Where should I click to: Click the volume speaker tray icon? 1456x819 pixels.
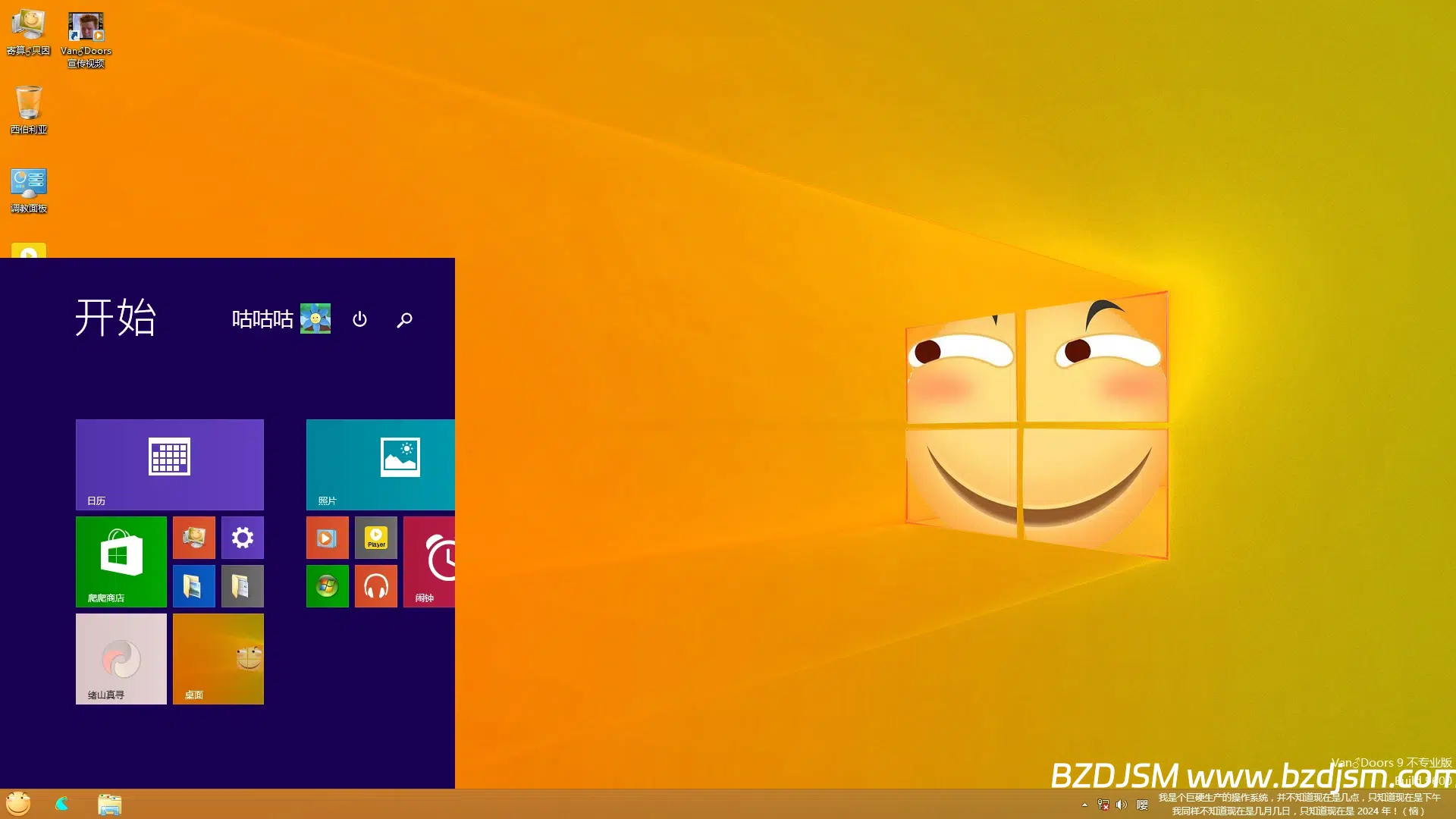(x=1122, y=805)
